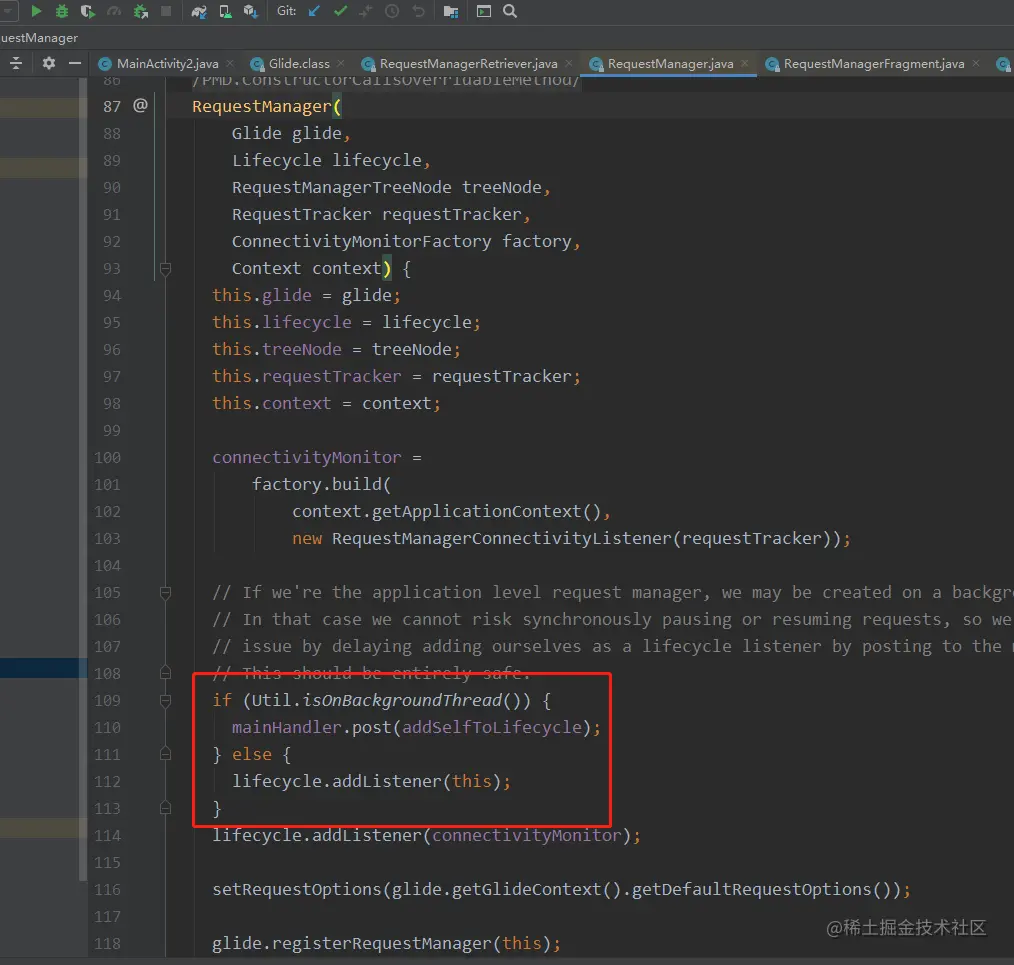Viewport: 1014px width, 965px height.
Task: Open Project Structure folder icon
Action: click(x=451, y=12)
